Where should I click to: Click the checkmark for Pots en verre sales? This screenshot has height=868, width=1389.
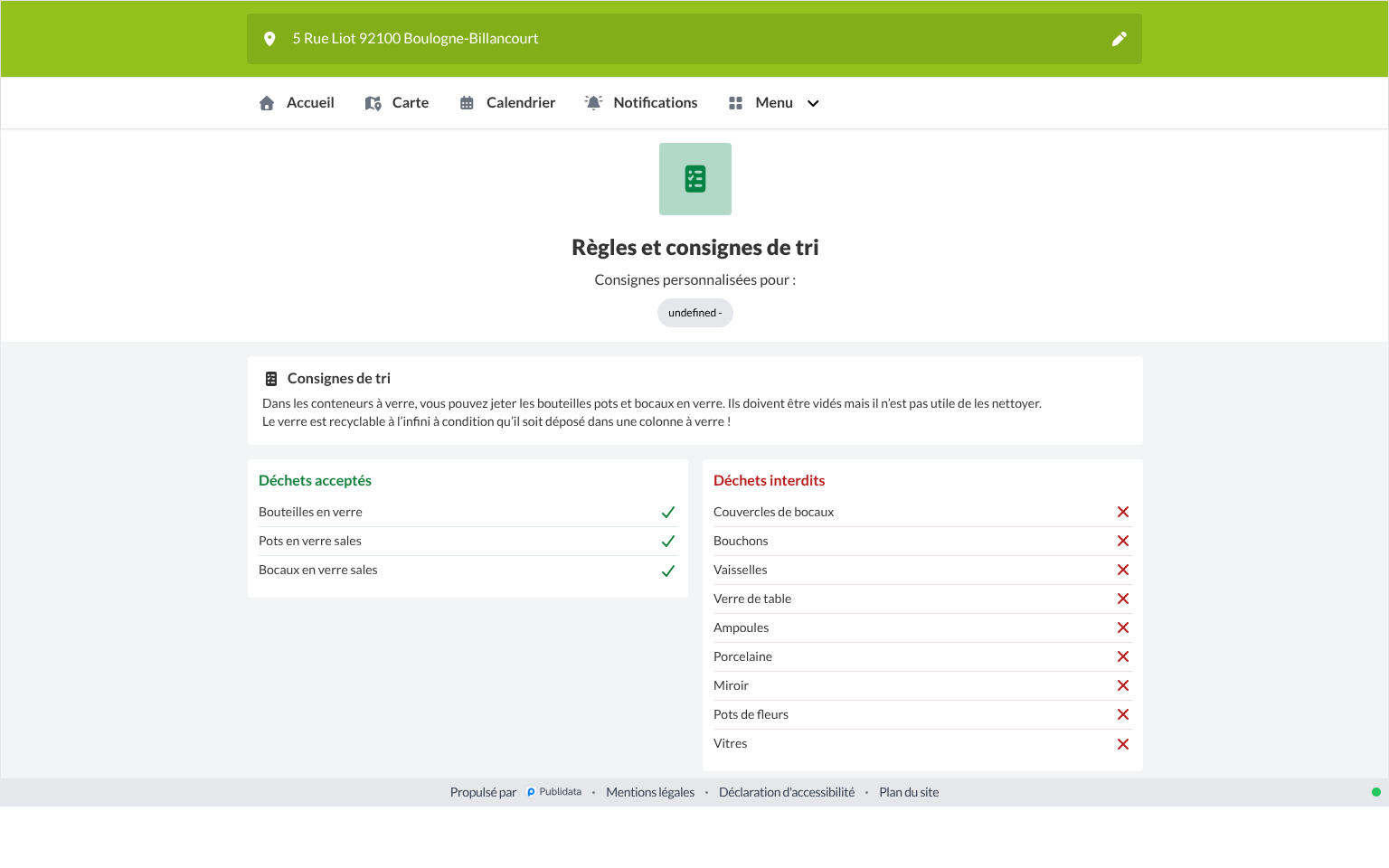[668, 542]
